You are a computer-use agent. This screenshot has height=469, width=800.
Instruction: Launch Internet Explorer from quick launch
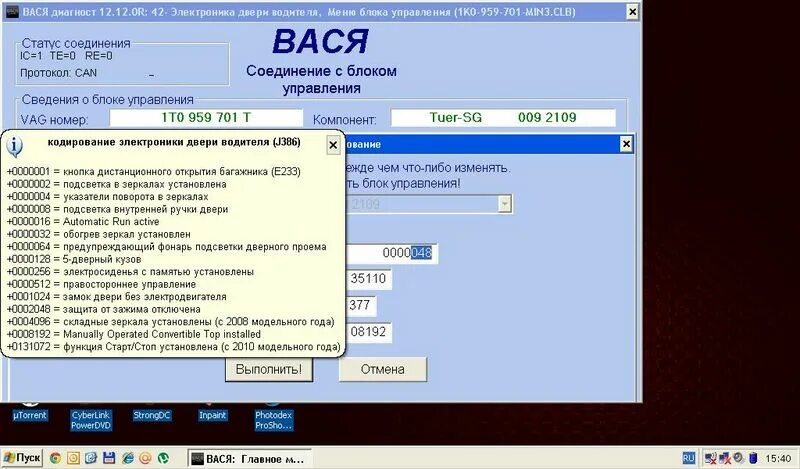(127, 458)
